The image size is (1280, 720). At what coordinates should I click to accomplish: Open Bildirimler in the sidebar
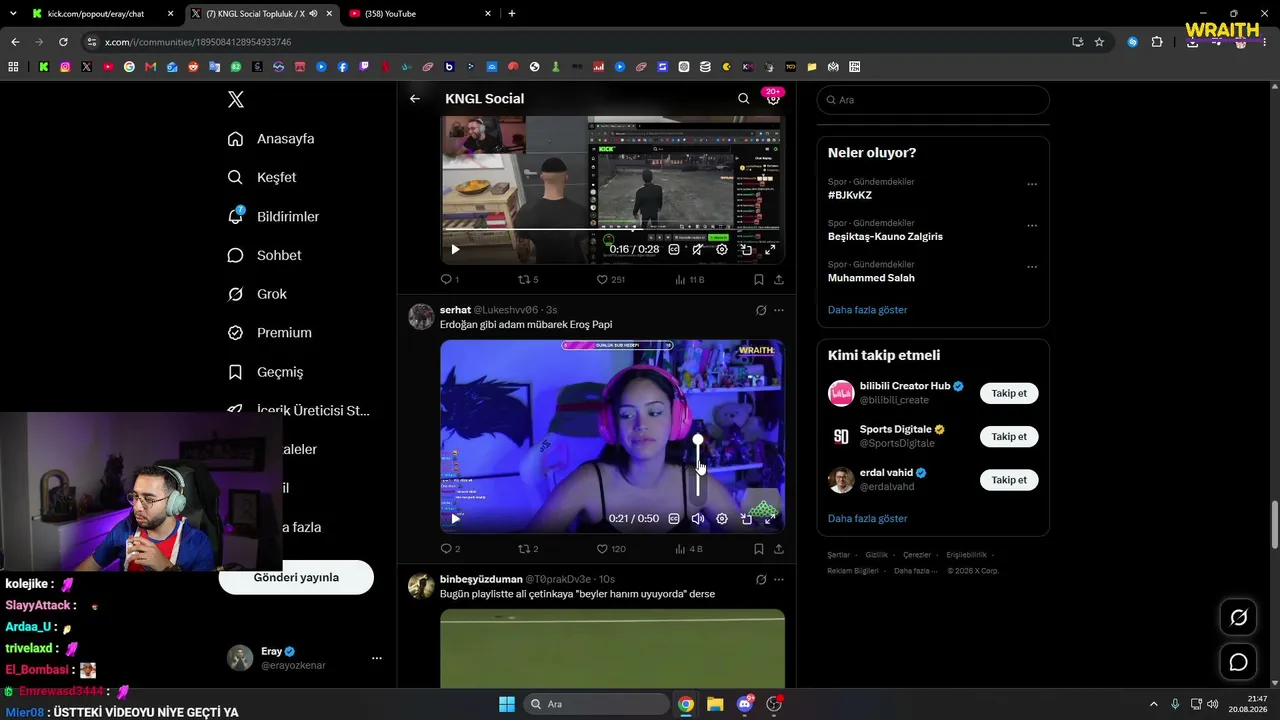click(273, 216)
